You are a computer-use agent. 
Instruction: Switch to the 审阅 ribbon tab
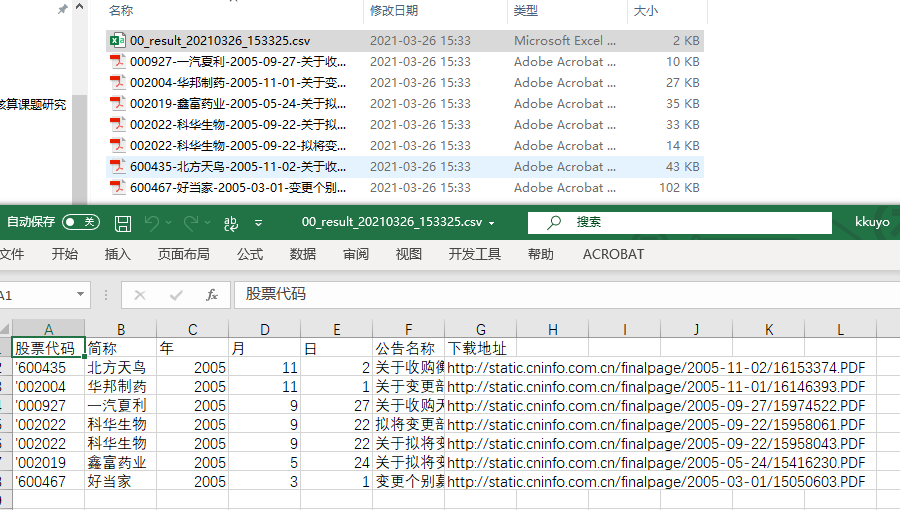point(356,254)
